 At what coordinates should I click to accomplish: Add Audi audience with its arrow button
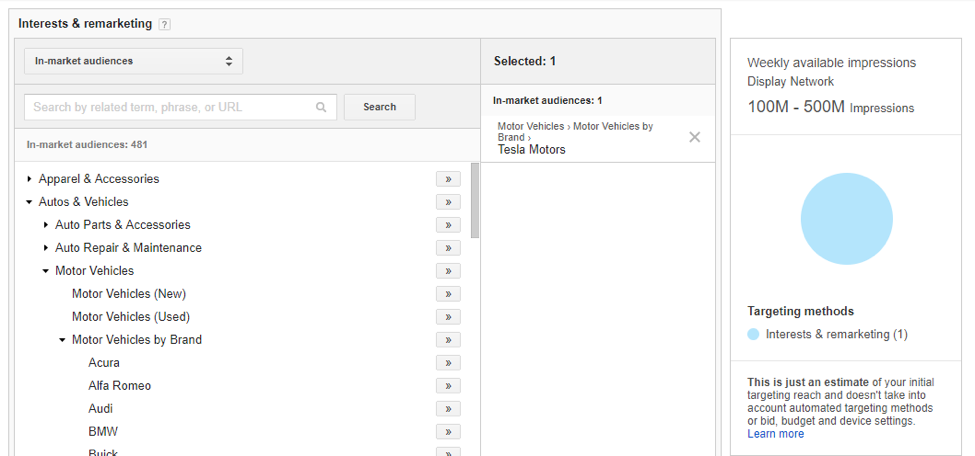click(448, 409)
